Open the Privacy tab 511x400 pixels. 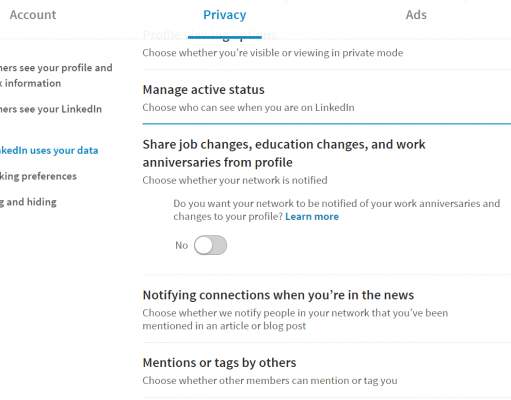tap(225, 15)
